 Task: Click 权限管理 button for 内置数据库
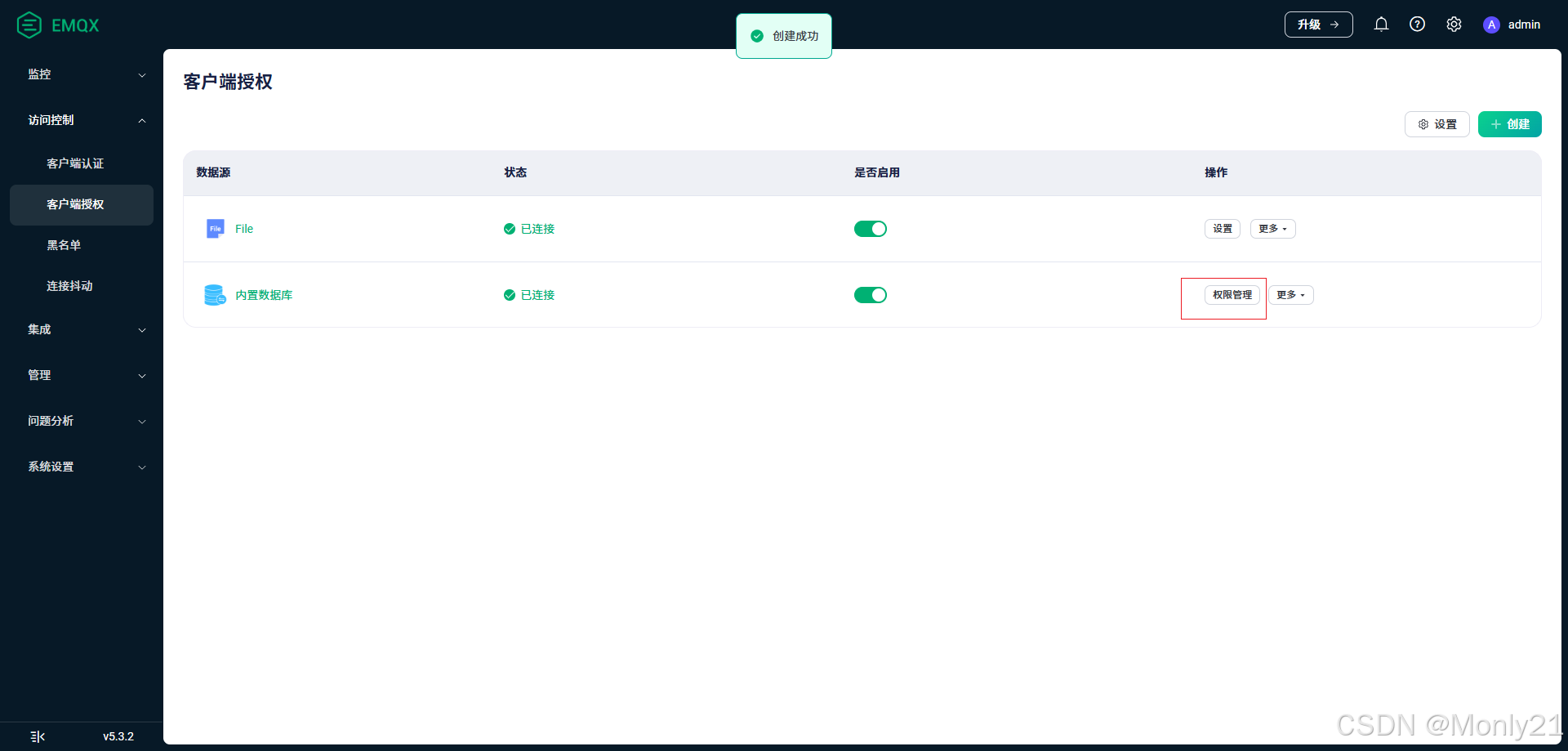click(1232, 295)
